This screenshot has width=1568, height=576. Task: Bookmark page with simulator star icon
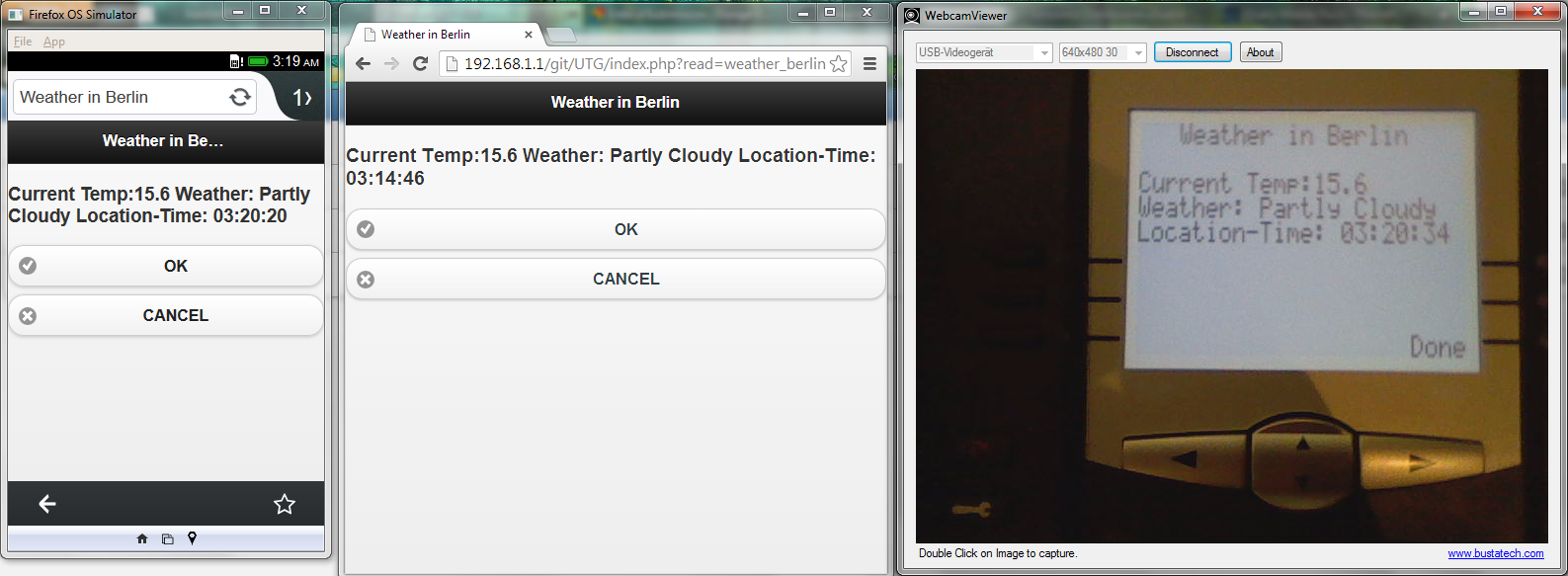coord(285,504)
